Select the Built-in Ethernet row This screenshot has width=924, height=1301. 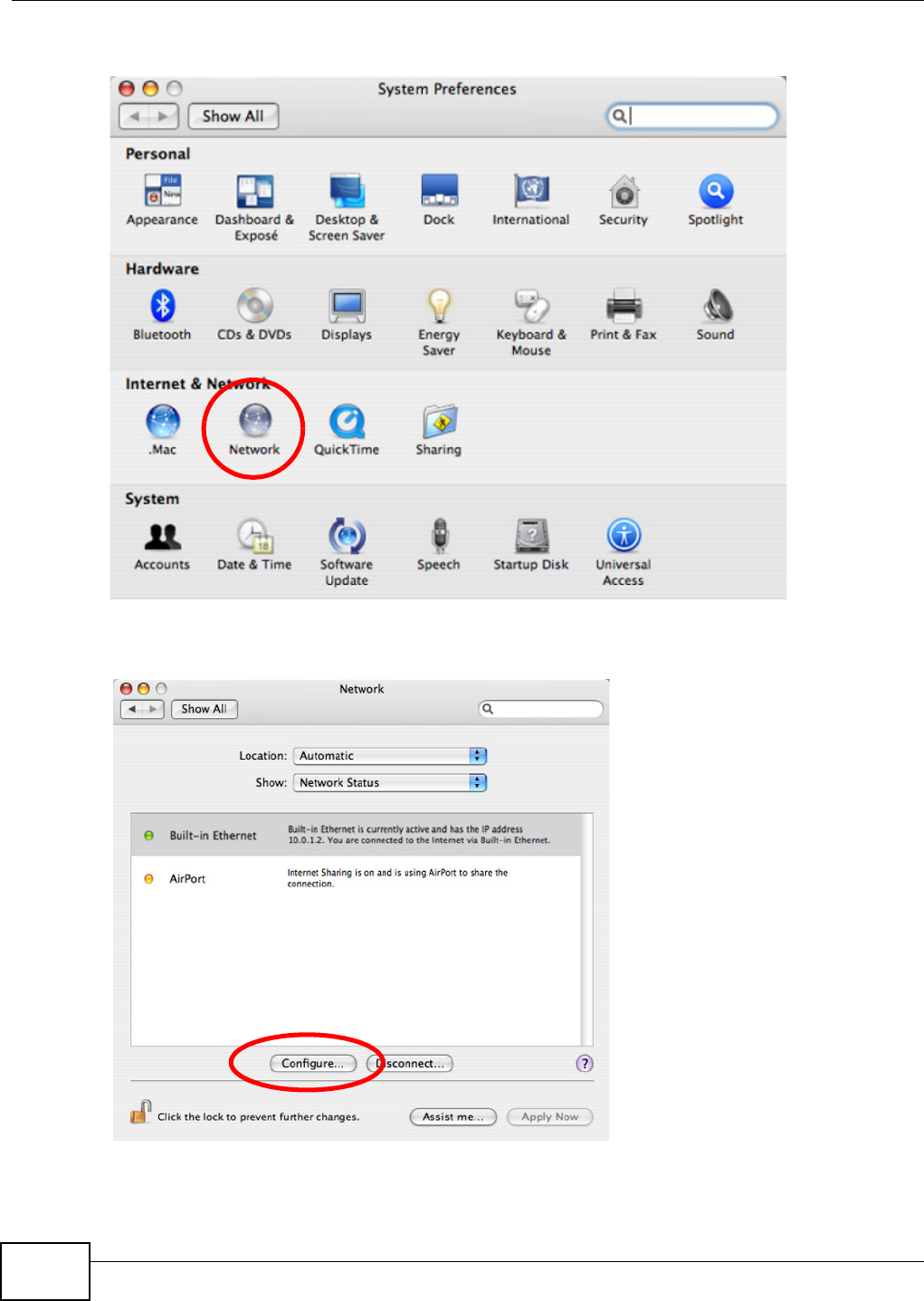click(356, 836)
